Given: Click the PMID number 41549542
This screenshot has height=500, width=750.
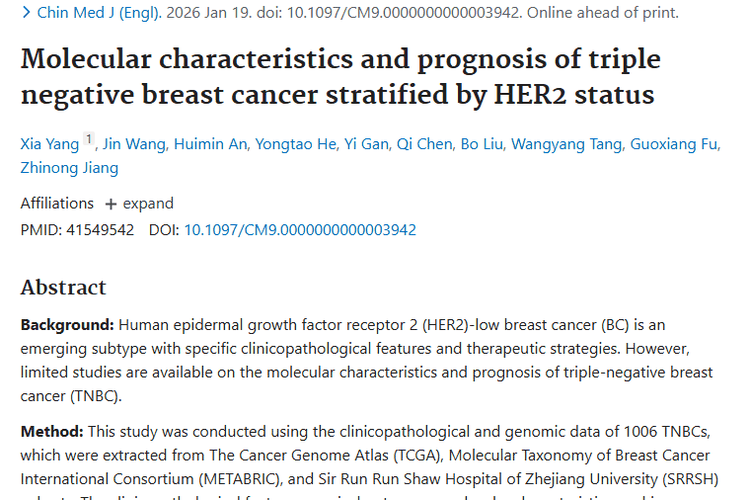Looking at the screenshot, I should 100,229.
